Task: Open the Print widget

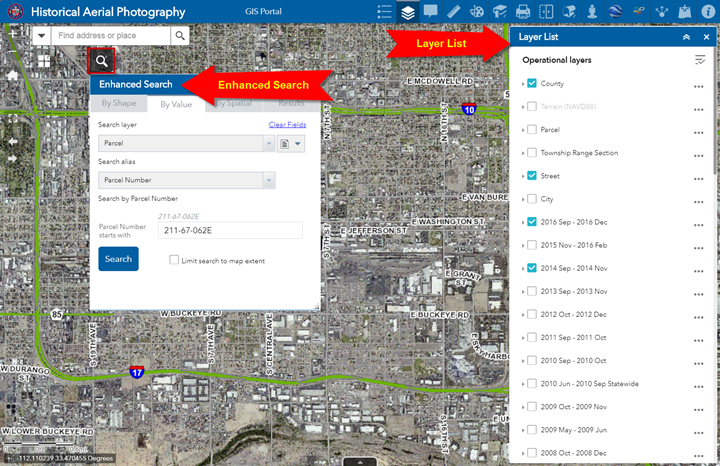Action: [x=523, y=12]
